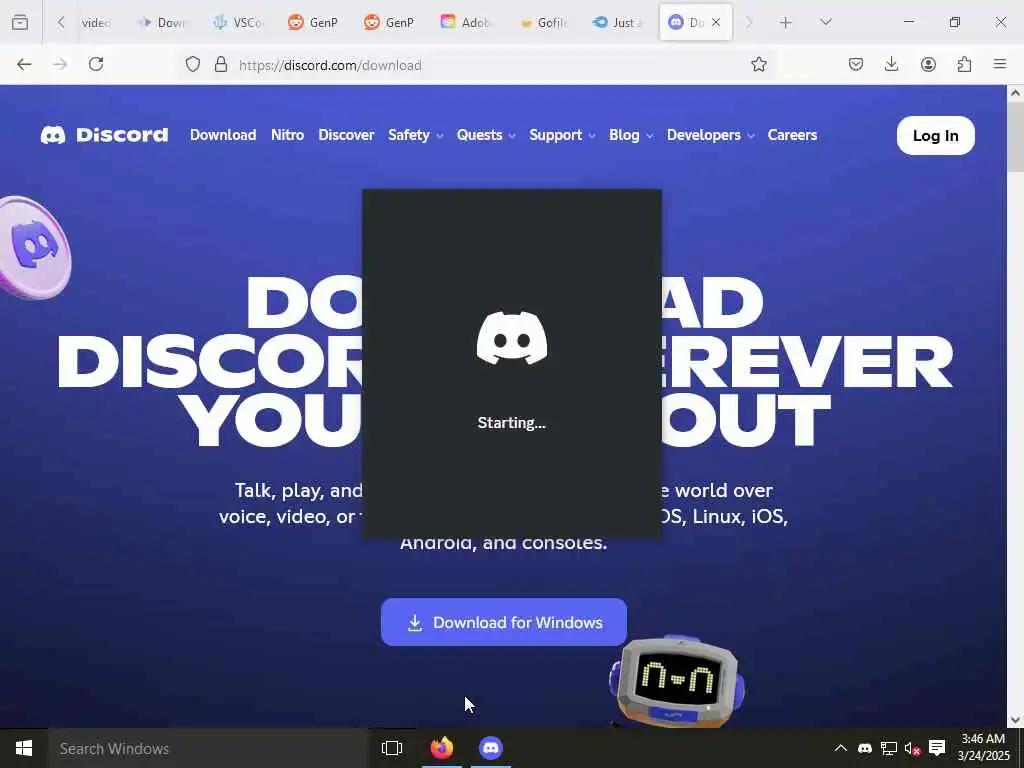The image size is (1024, 768).
Task: Open the muted volume tray icon
Action: 912,748
